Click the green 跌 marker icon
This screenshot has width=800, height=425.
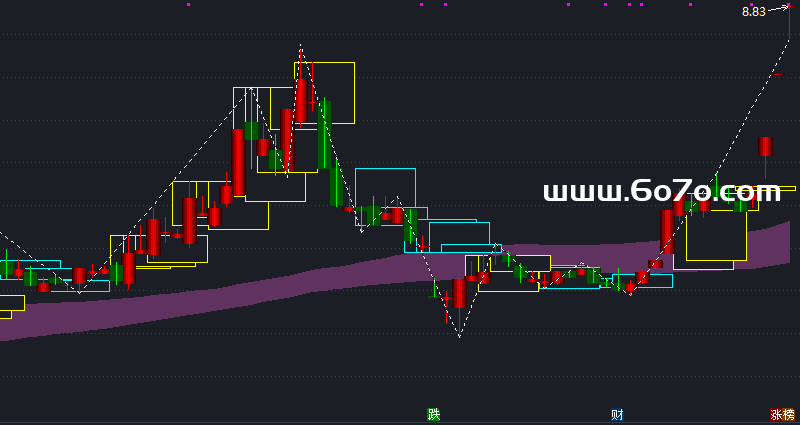(x=433, y=415)
